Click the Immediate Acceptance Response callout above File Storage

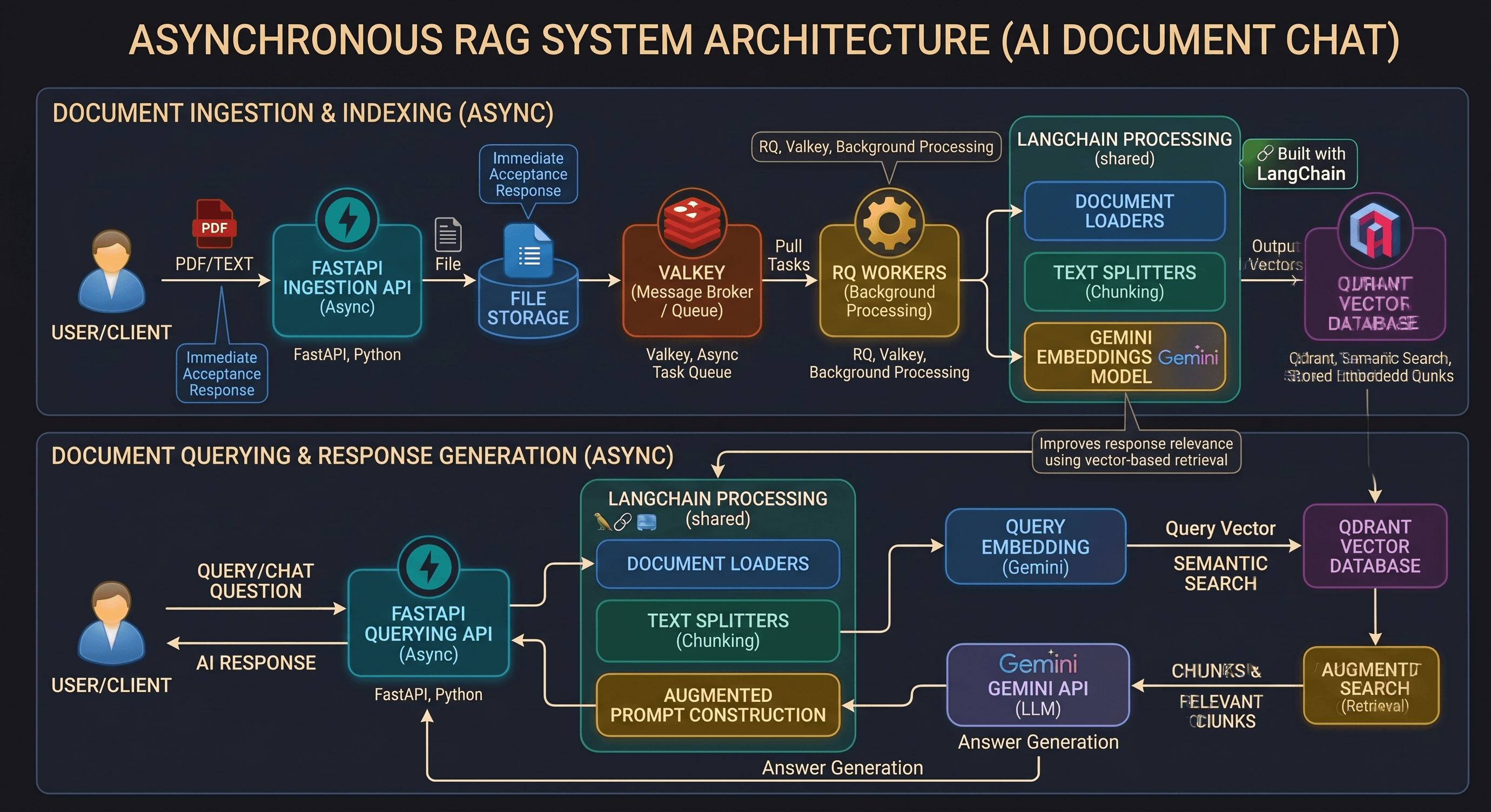(528, 174)
